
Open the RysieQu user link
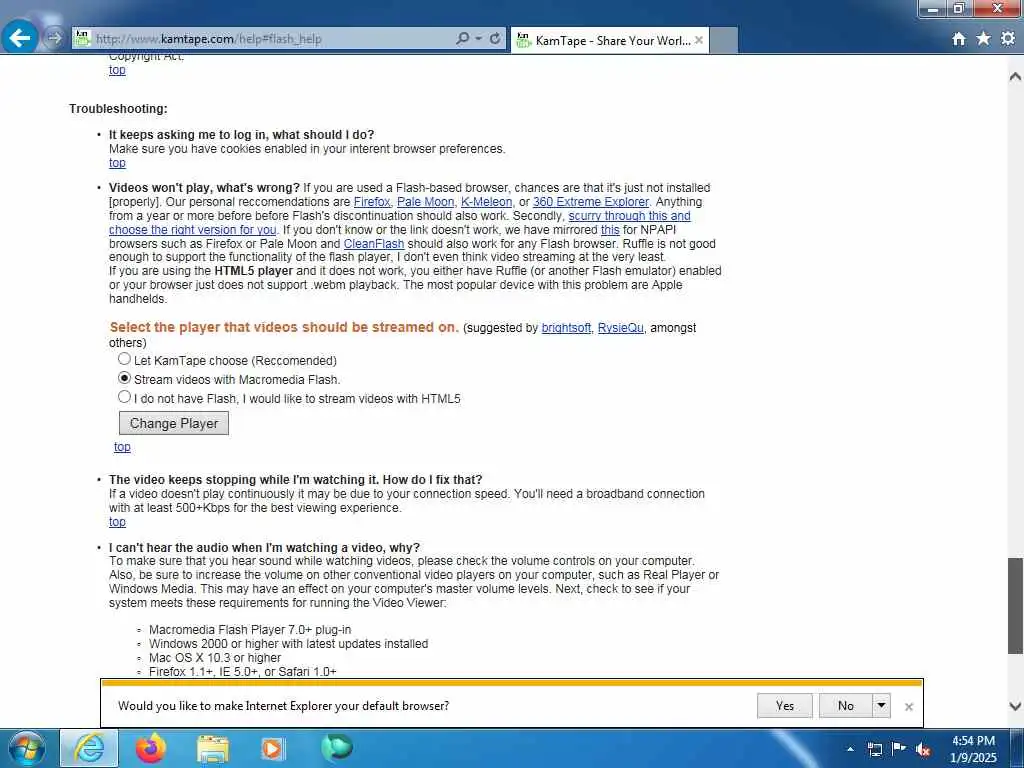(620, 328)
